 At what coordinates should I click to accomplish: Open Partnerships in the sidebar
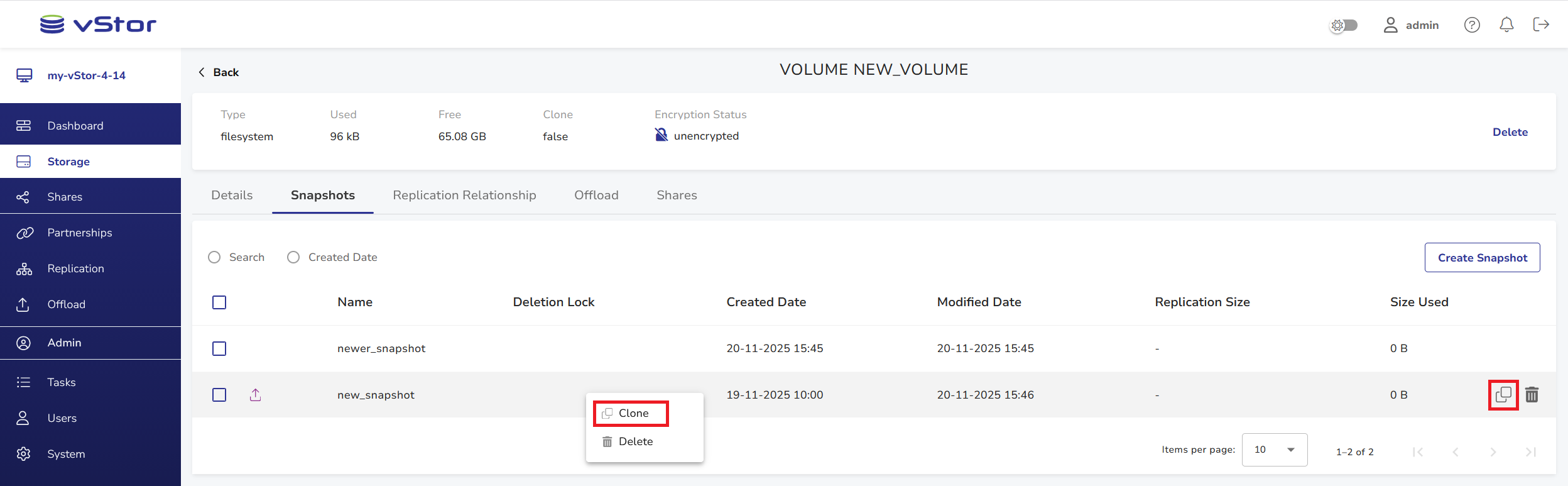pyautogui.click(x=80, y=233)
